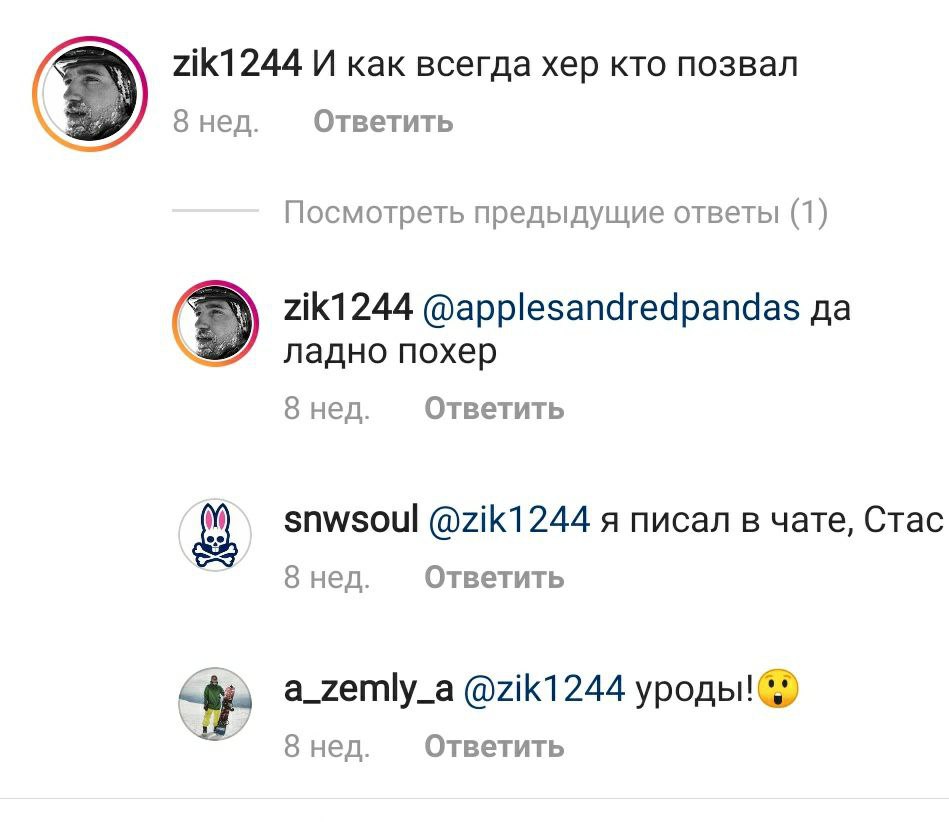Viewport: 949px width, 822px height.
Task: Reply to a_zemly_a's comment
Action: pos(494,746)
